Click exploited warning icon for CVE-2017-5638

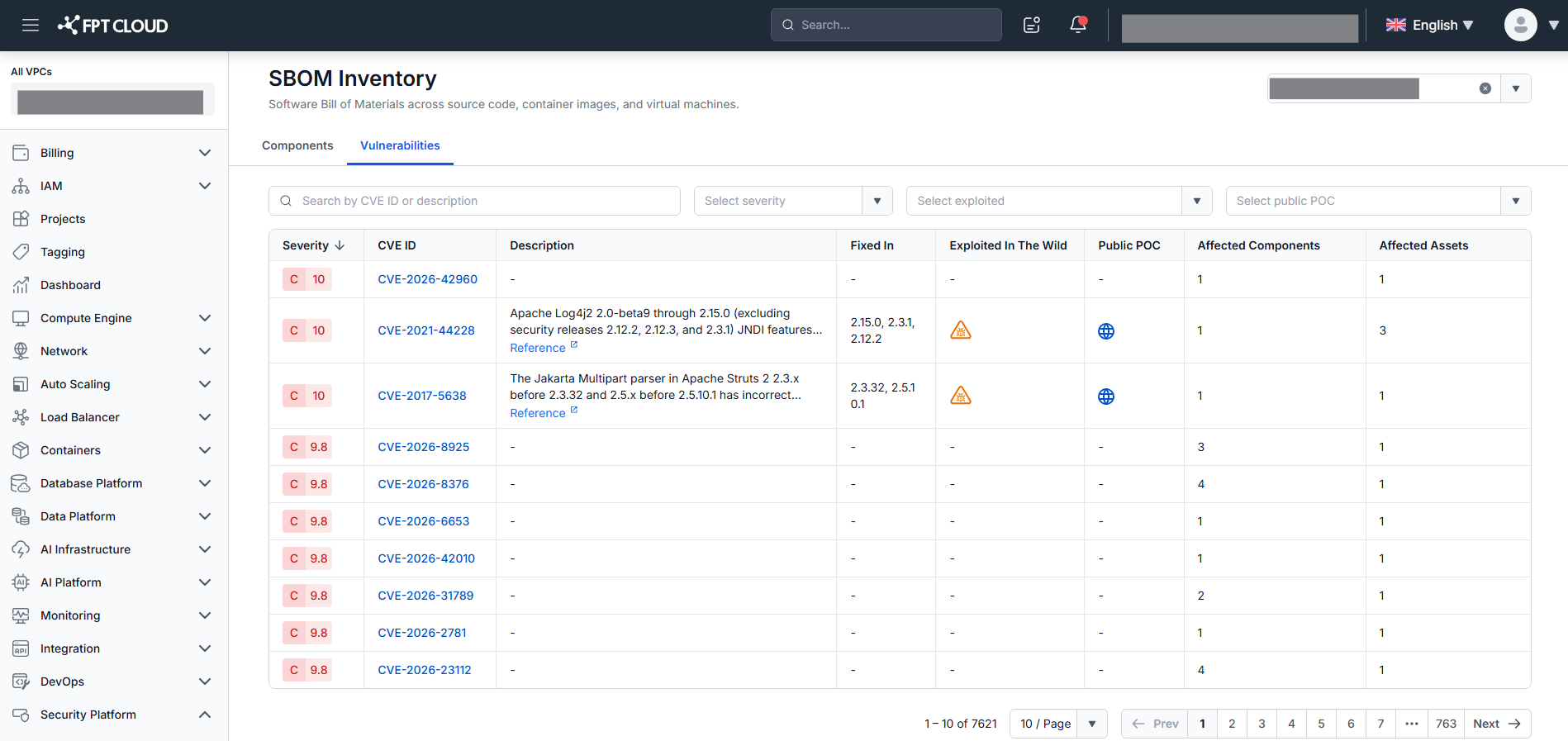coord(961,396)
